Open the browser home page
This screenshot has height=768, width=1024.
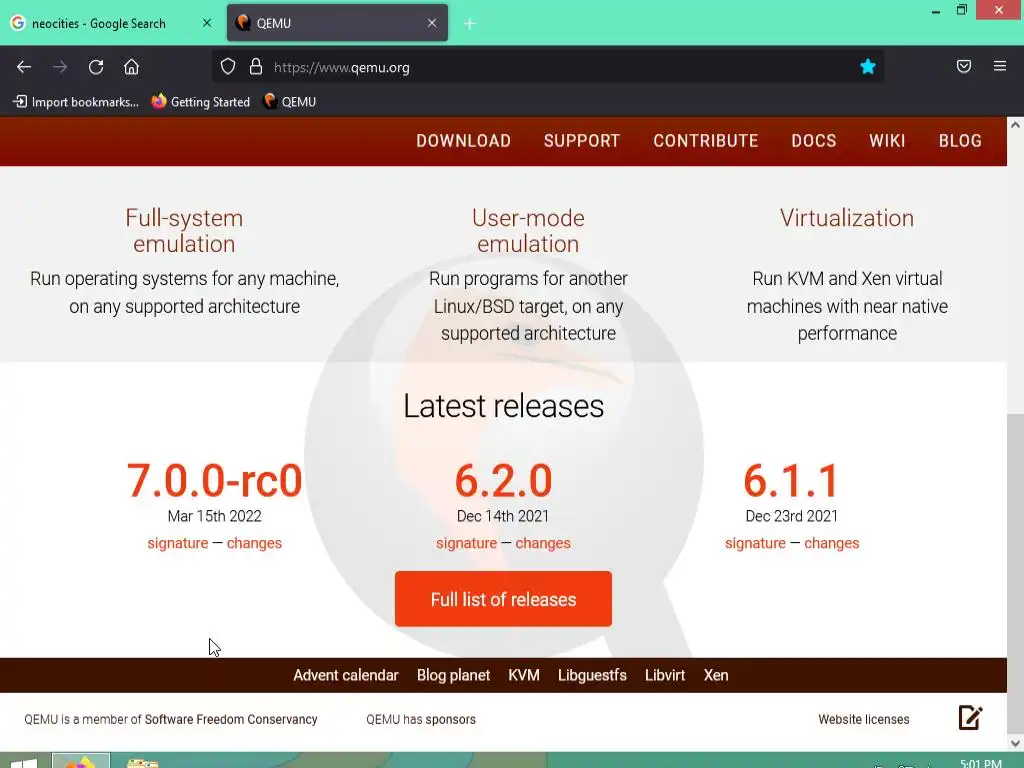coord(131,67)
